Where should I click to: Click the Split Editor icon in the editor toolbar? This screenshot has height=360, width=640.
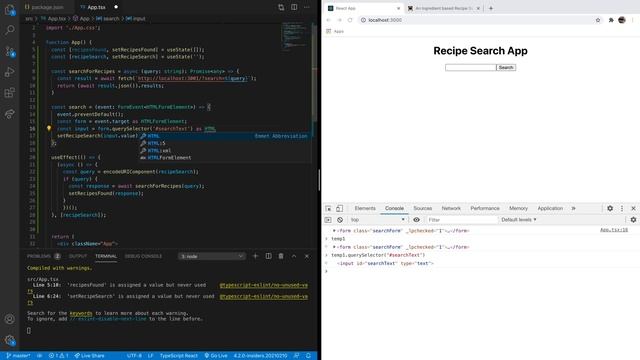tap(294, 7)
